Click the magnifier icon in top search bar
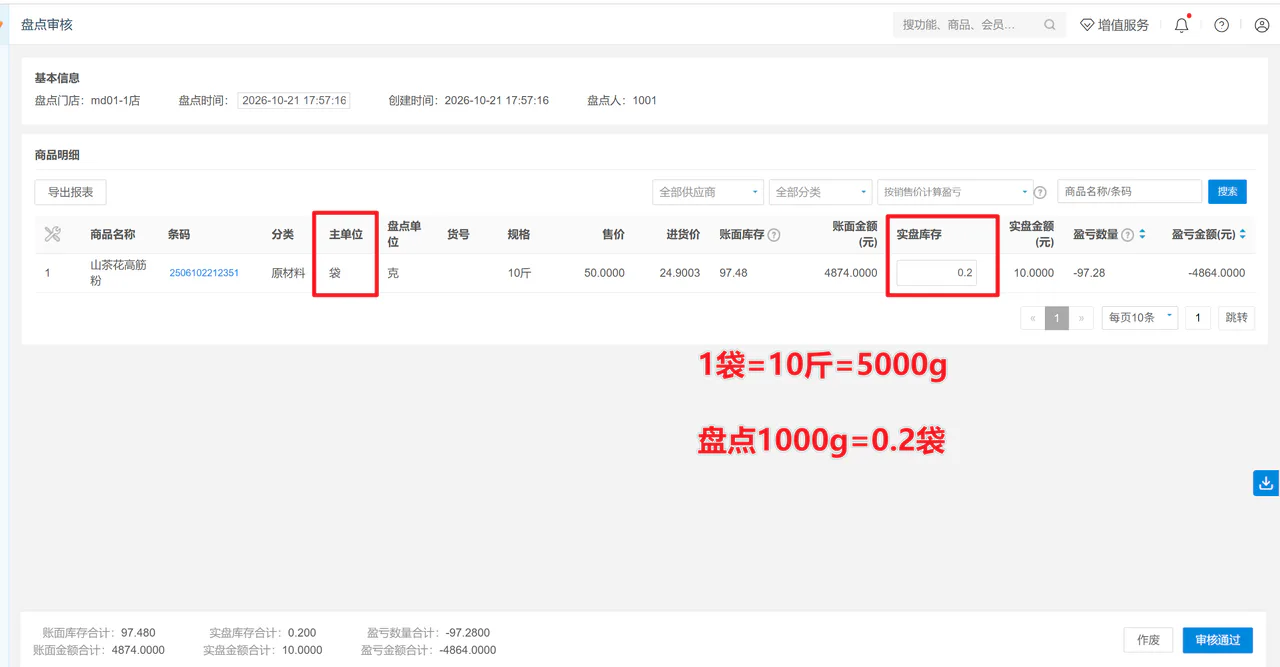 pos(1050,25)
